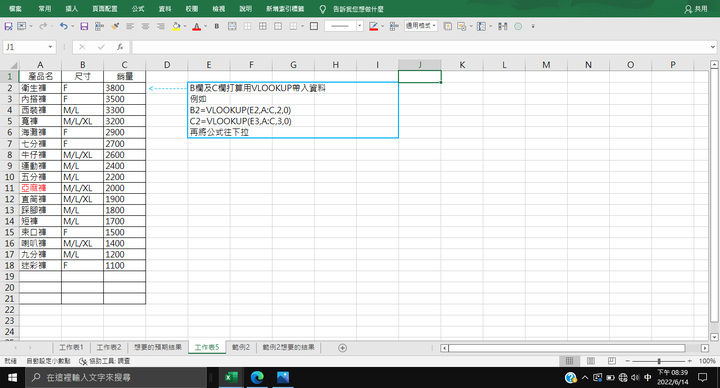Open the Windows Start menu
The width and height of the screenshot is (720, 388).
point(12,377)
